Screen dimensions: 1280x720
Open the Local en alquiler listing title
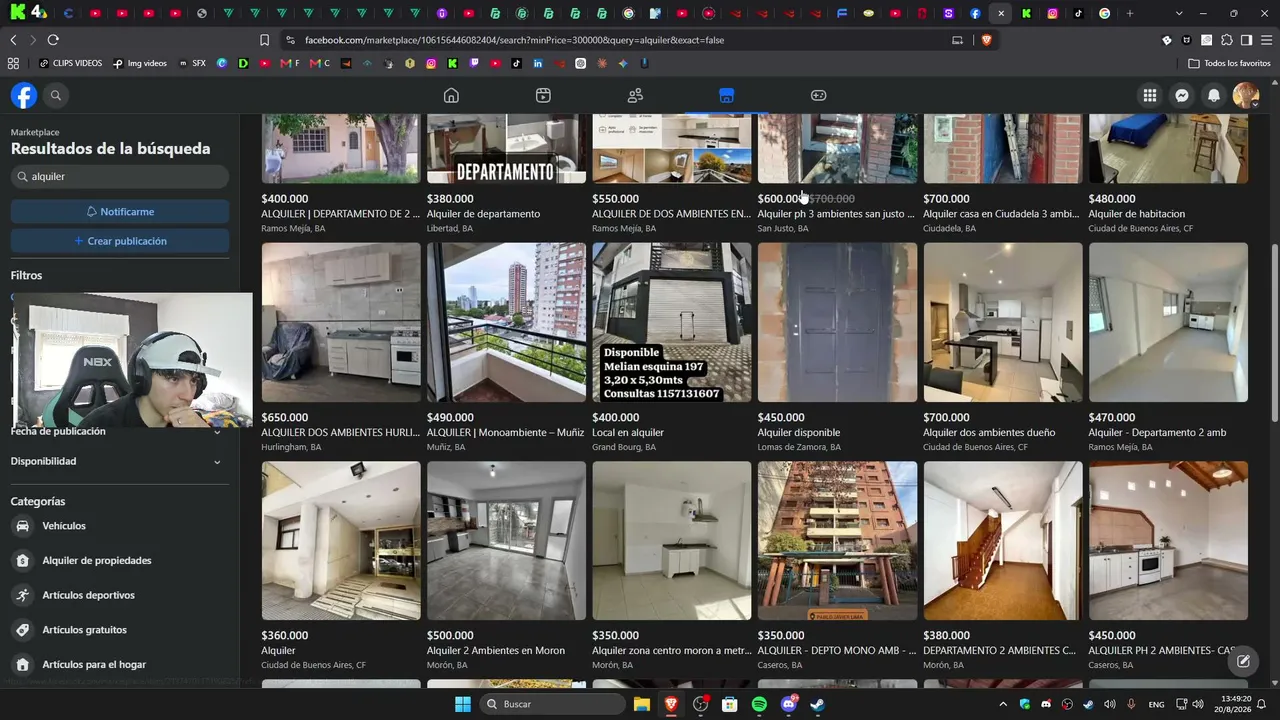pyautogui.click(x=628, y=433)
